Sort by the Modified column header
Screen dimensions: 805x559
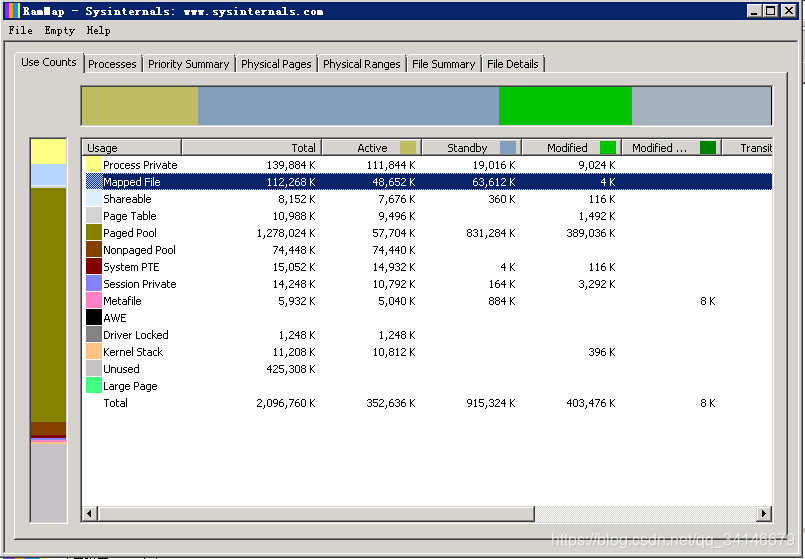[x=571, y=148]
